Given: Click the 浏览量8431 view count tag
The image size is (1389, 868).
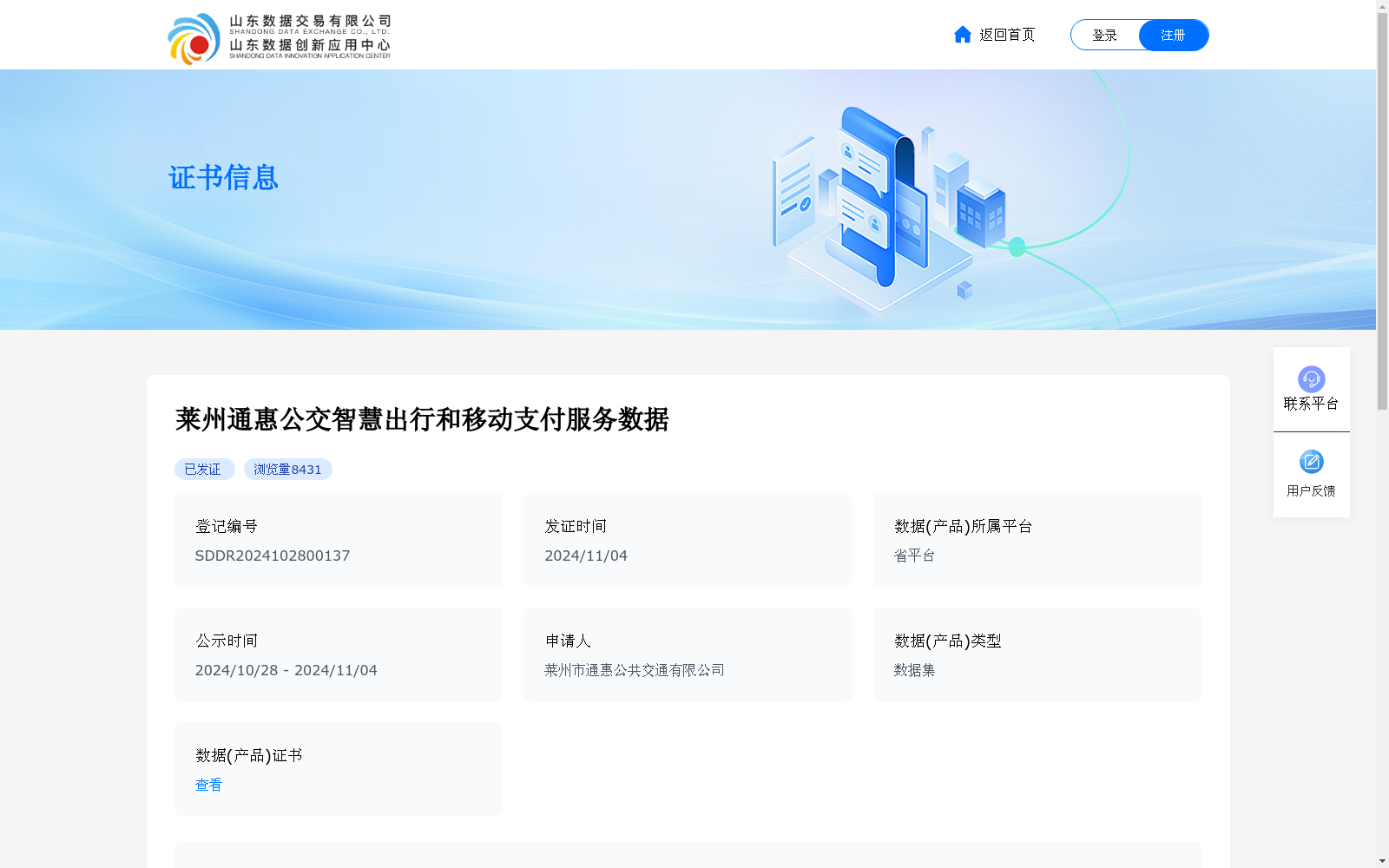Looking at the screenshot, I should click(x=287, y=469).
